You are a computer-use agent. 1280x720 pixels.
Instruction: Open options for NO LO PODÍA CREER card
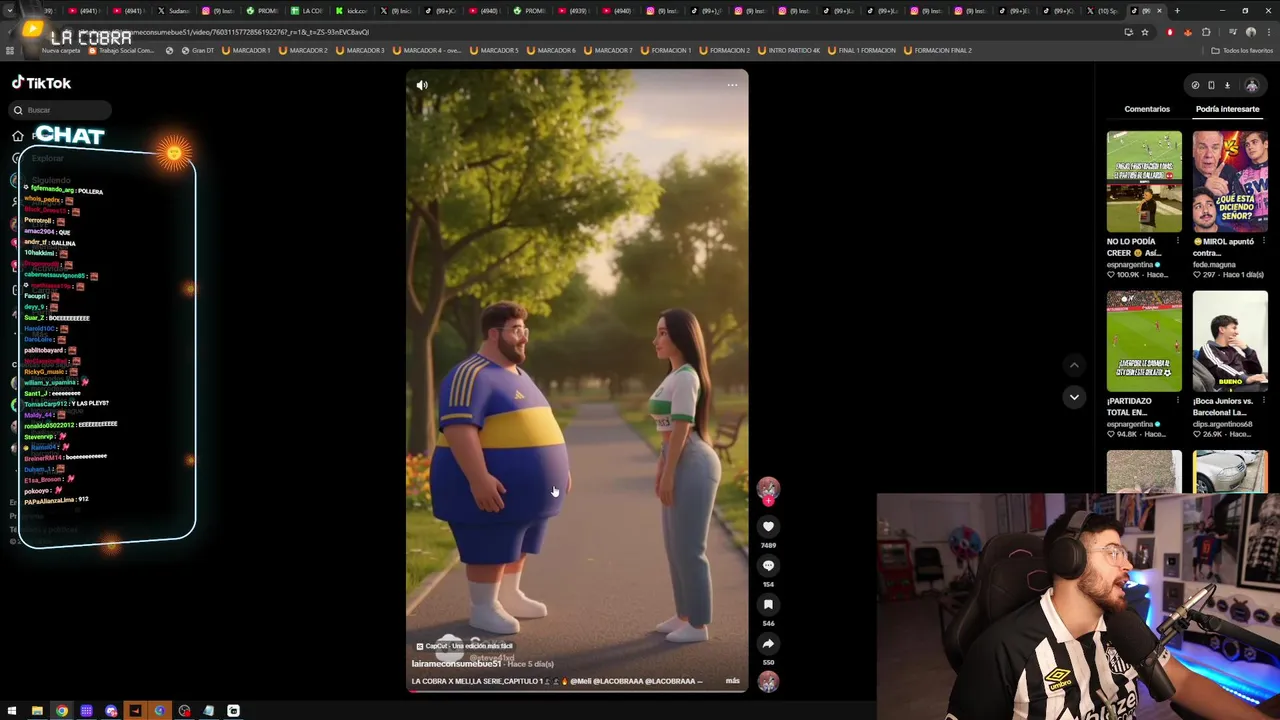[1177, 241]
